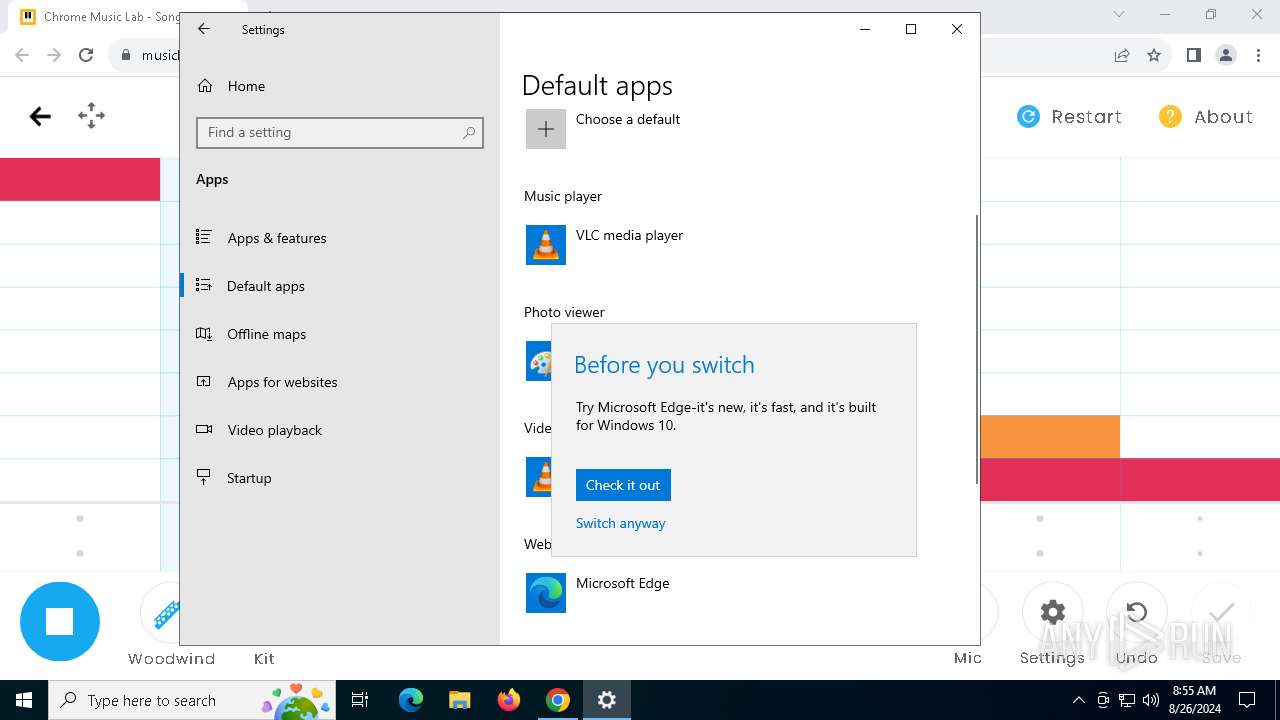Screen dimensions: 1280x720
Task: Click the taskbar clock and date
Action: point(1194,700)
